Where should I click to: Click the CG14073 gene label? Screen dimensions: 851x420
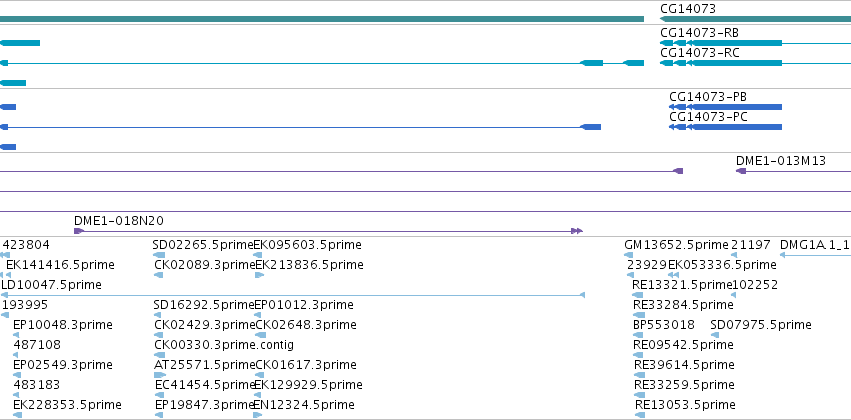point(688,9)
